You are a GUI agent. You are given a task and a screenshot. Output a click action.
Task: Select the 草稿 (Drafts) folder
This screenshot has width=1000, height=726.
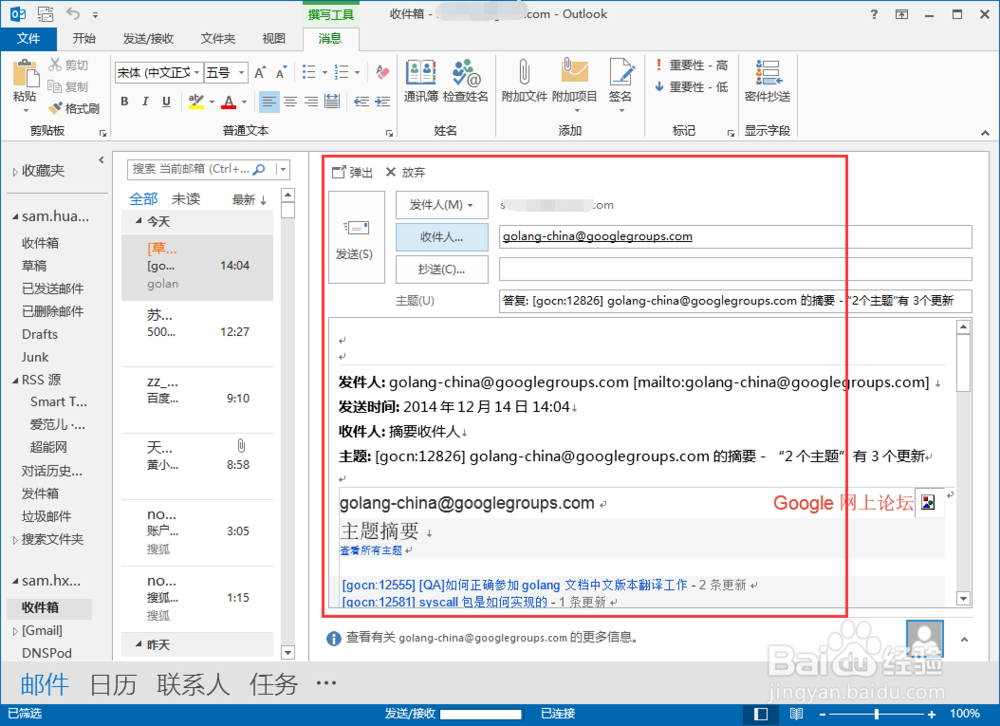pos(34,266)
